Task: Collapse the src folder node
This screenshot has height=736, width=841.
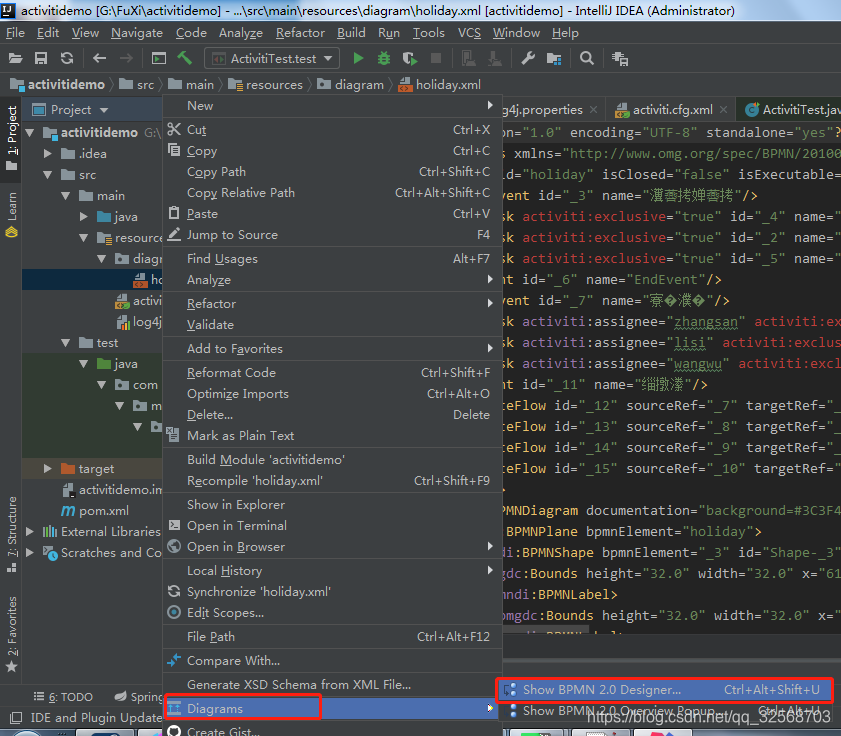Action: point(48,175)
